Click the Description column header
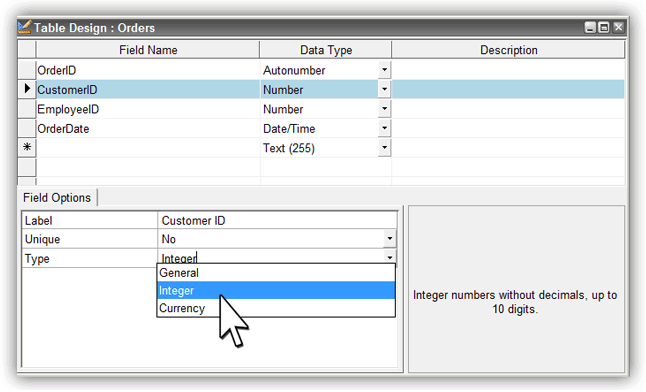Image resolution: width=646 pixels, height=392 pixels. (508, 50)
